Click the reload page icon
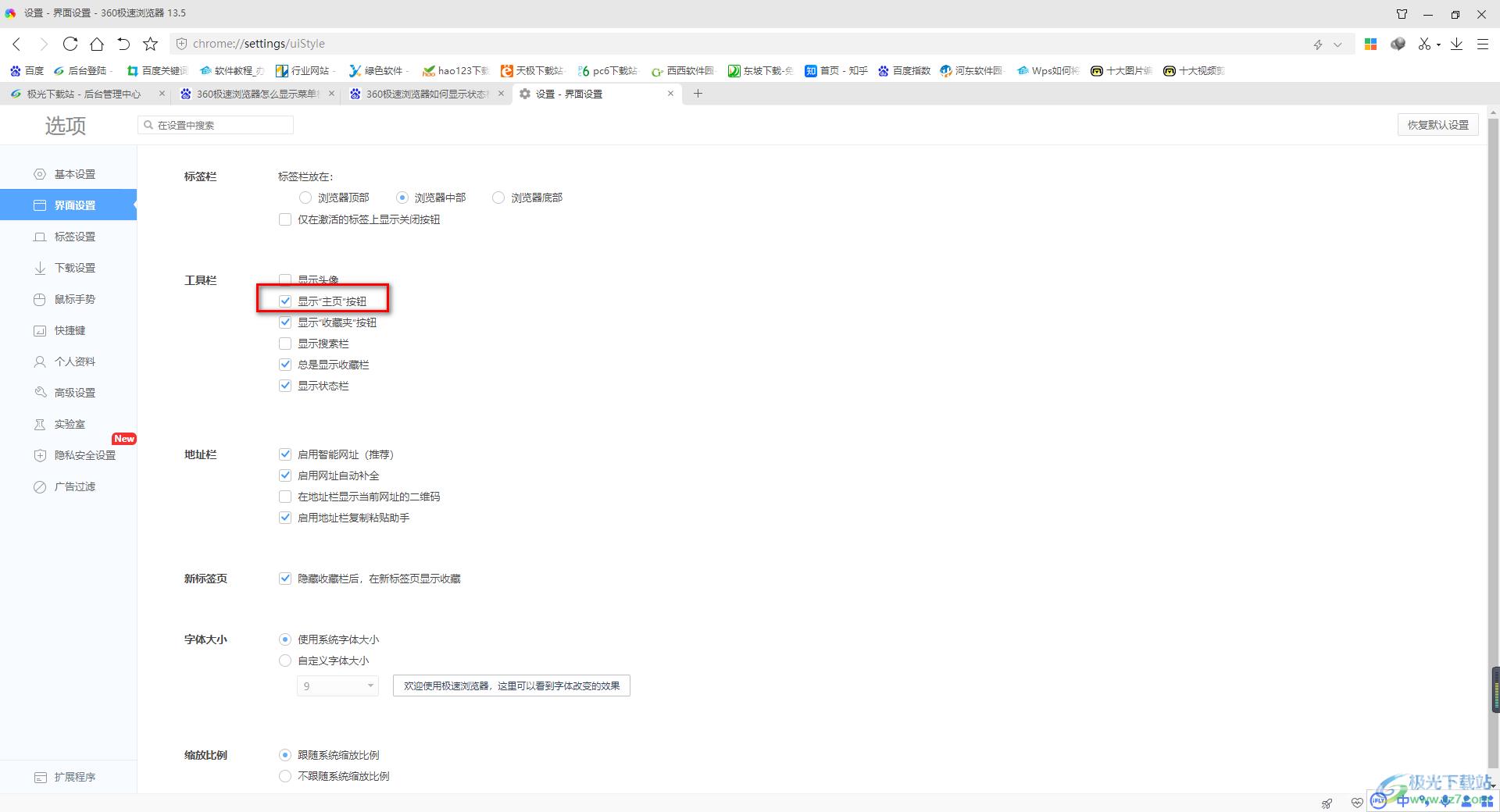 click(70, 44)
